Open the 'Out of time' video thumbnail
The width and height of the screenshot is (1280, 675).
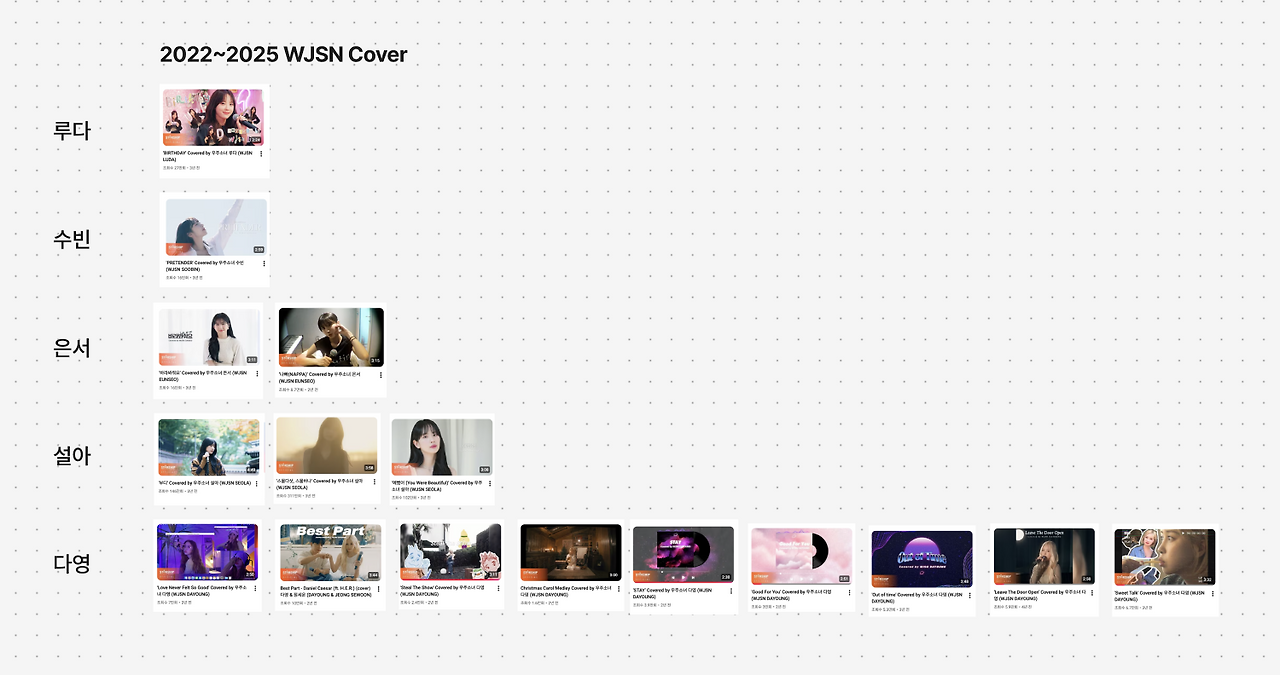tap(922, 559)
